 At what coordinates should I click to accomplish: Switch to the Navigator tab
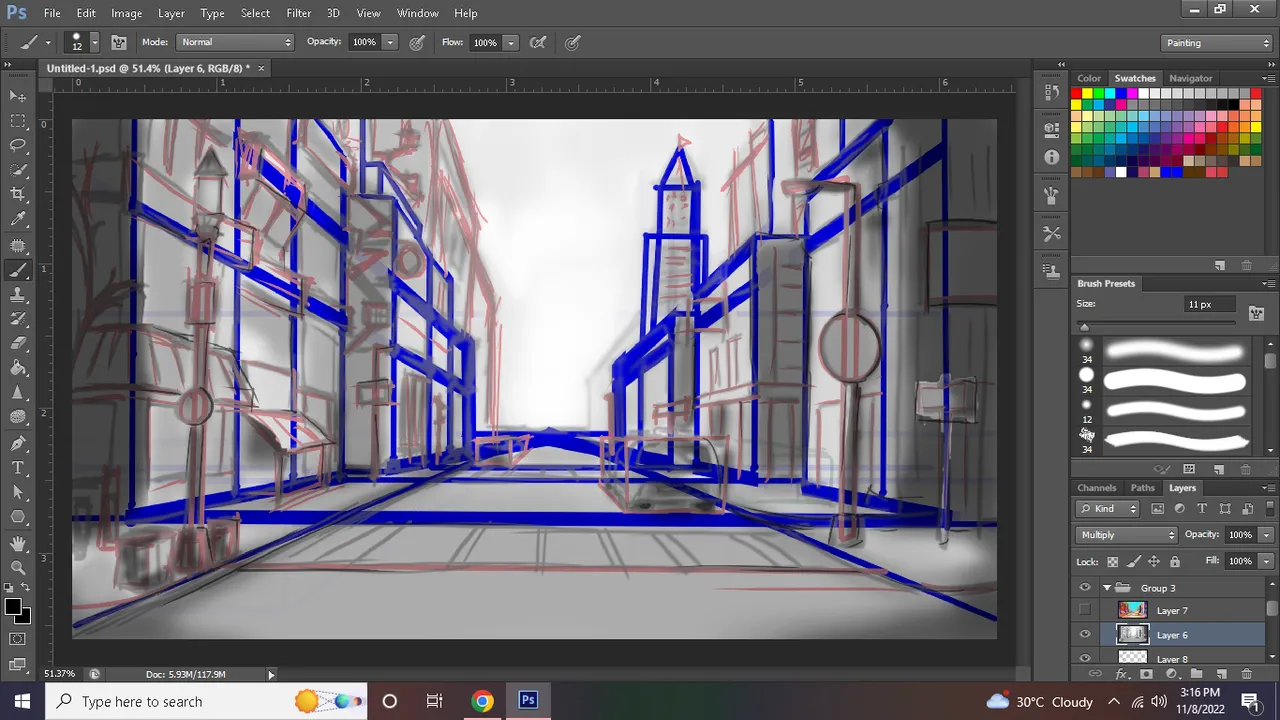click(x=1190, y=78)
